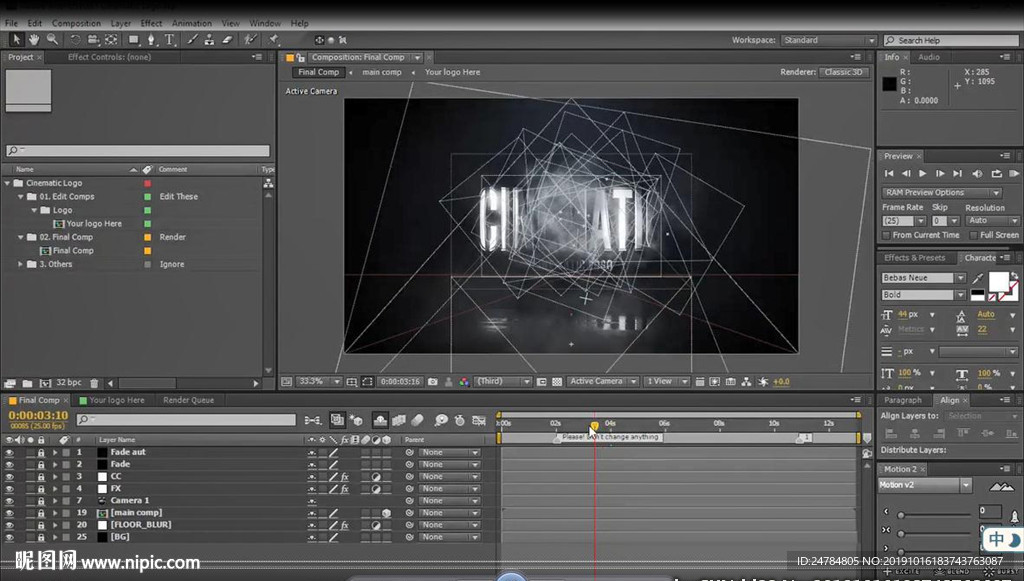Collapse the 01. Edit Comps folder
The width and height of the screenshot is (1024, 581).
(x=21, y=196)
